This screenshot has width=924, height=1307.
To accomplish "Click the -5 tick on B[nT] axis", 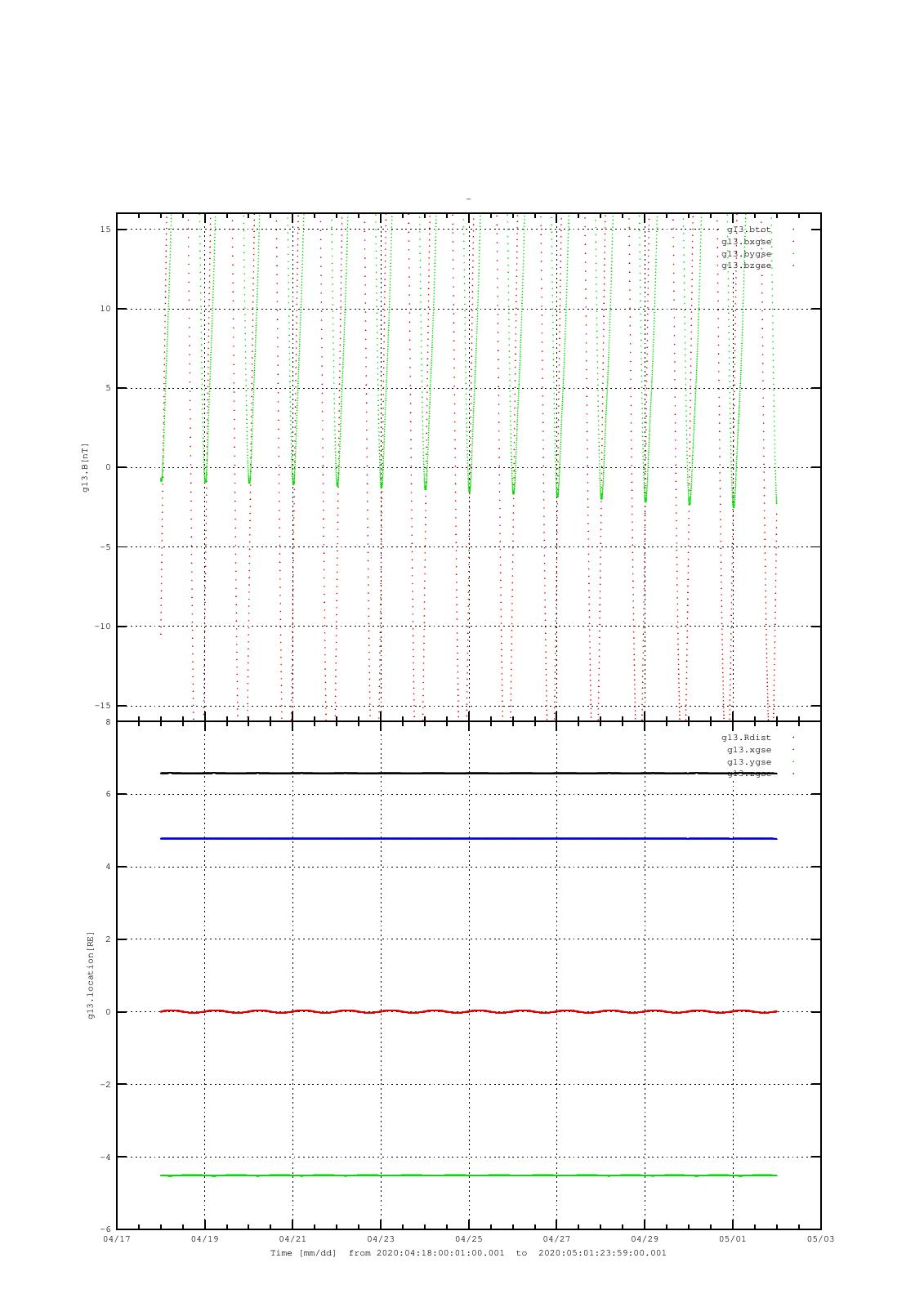I will [x=106, y=547].
